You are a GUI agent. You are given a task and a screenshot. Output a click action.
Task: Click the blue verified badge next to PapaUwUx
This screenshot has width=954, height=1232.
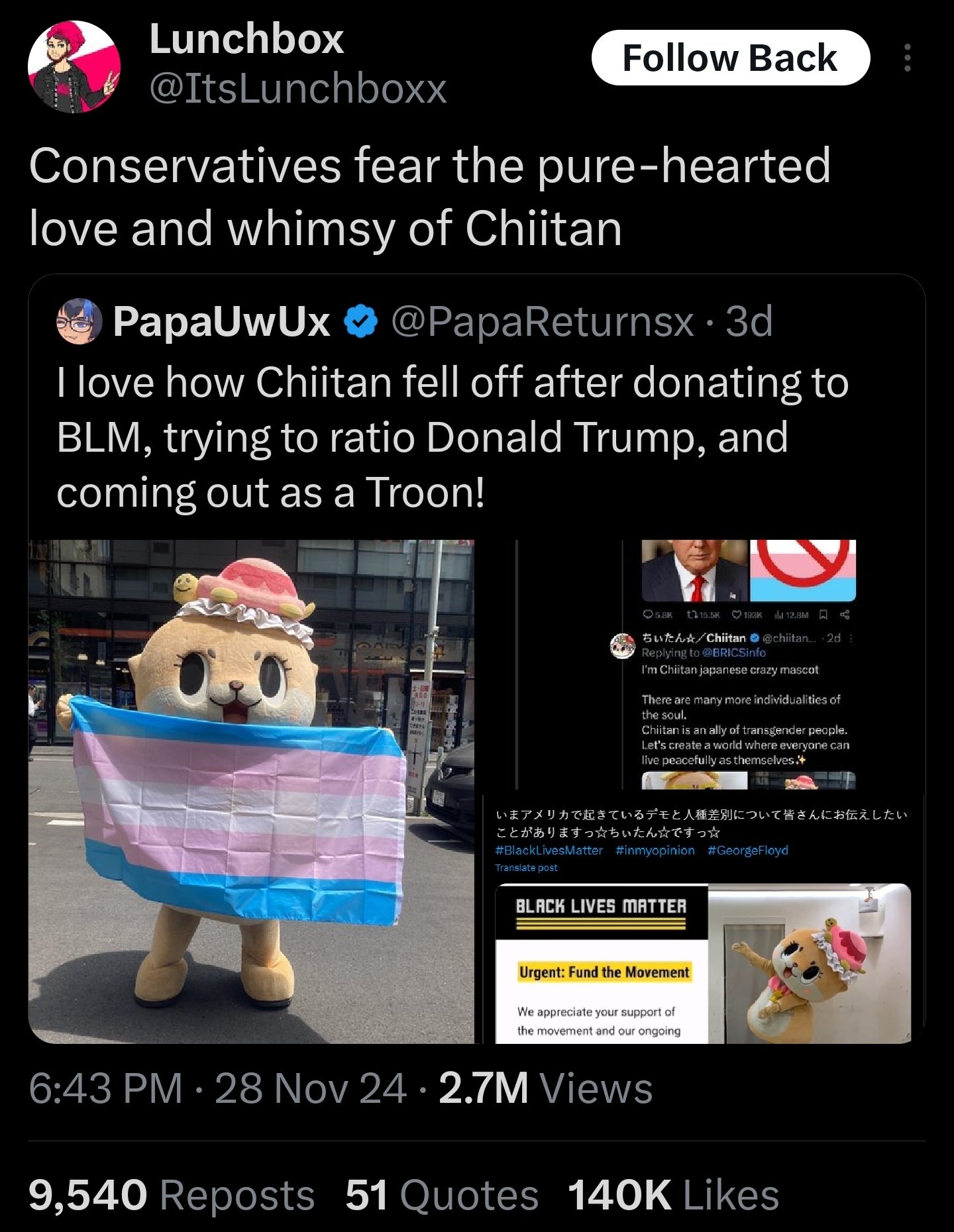click(x=360, y=322)
